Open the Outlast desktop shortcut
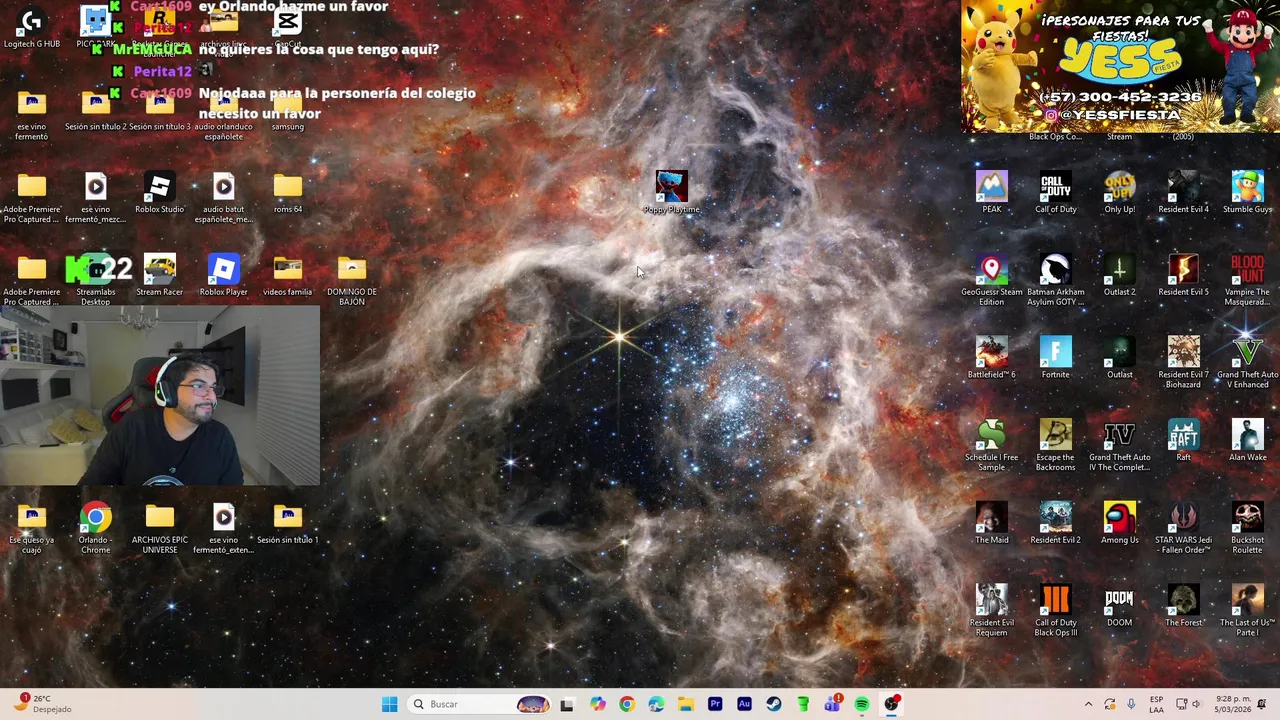Screen dimensions: 1280x720 click(1119, 358)
